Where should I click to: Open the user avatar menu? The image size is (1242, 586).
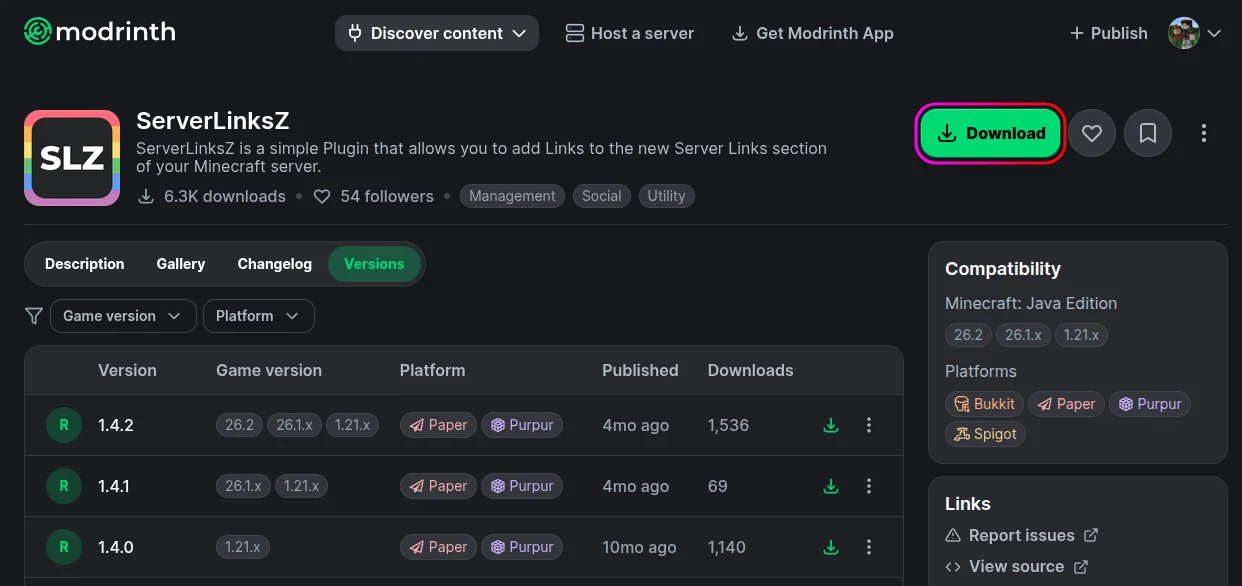point(1195,33)
